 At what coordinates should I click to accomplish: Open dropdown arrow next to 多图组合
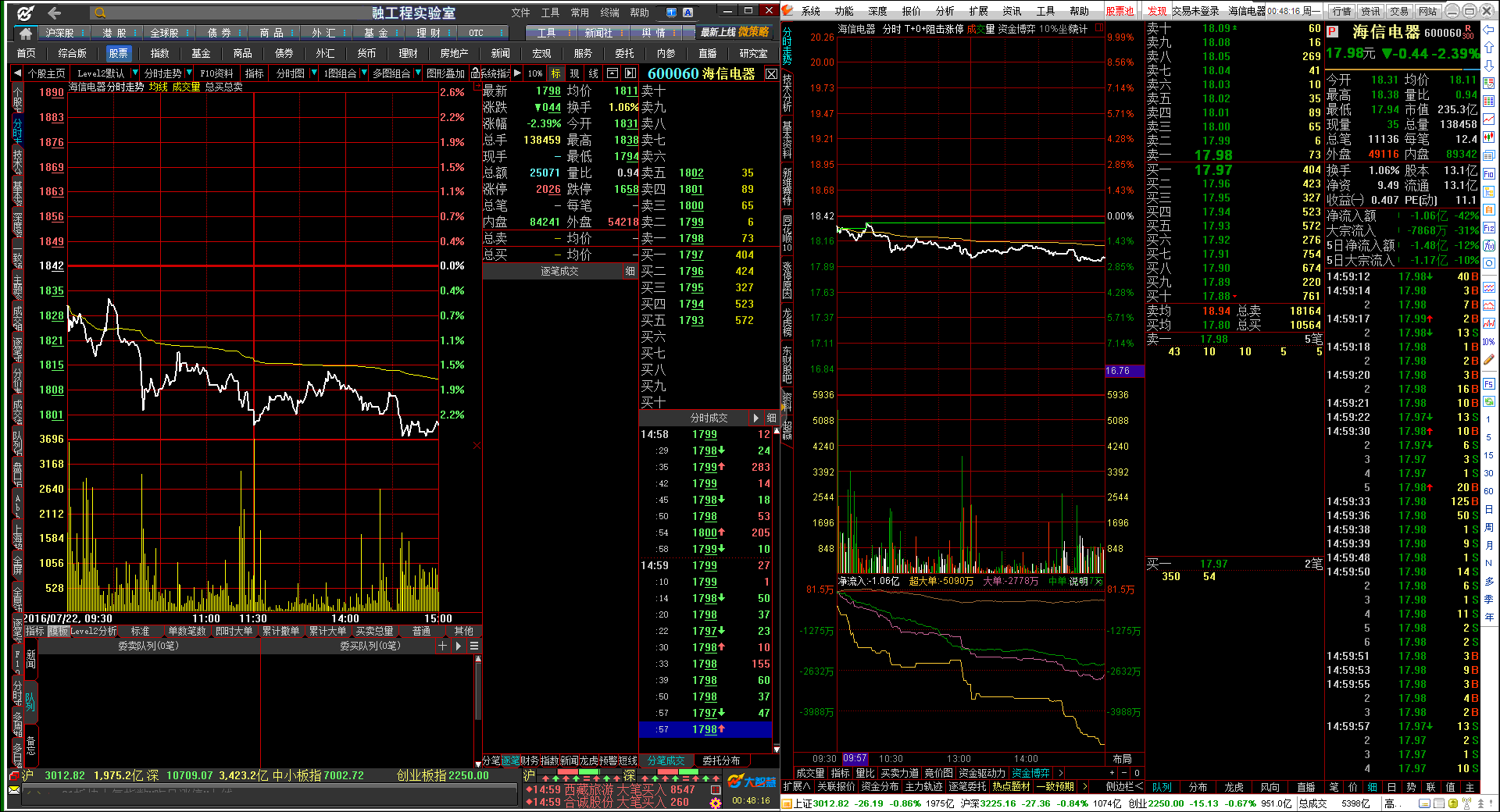point(417,73)
